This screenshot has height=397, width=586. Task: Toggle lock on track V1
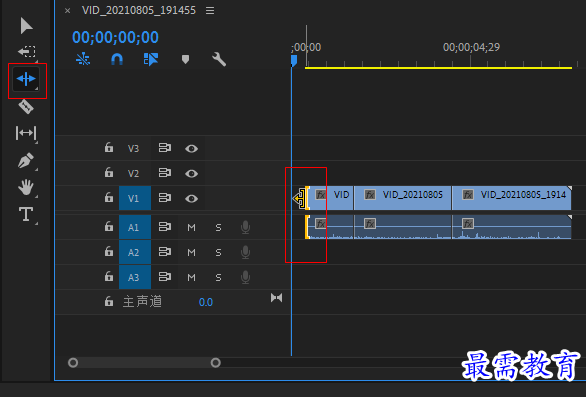click(109, 197)
